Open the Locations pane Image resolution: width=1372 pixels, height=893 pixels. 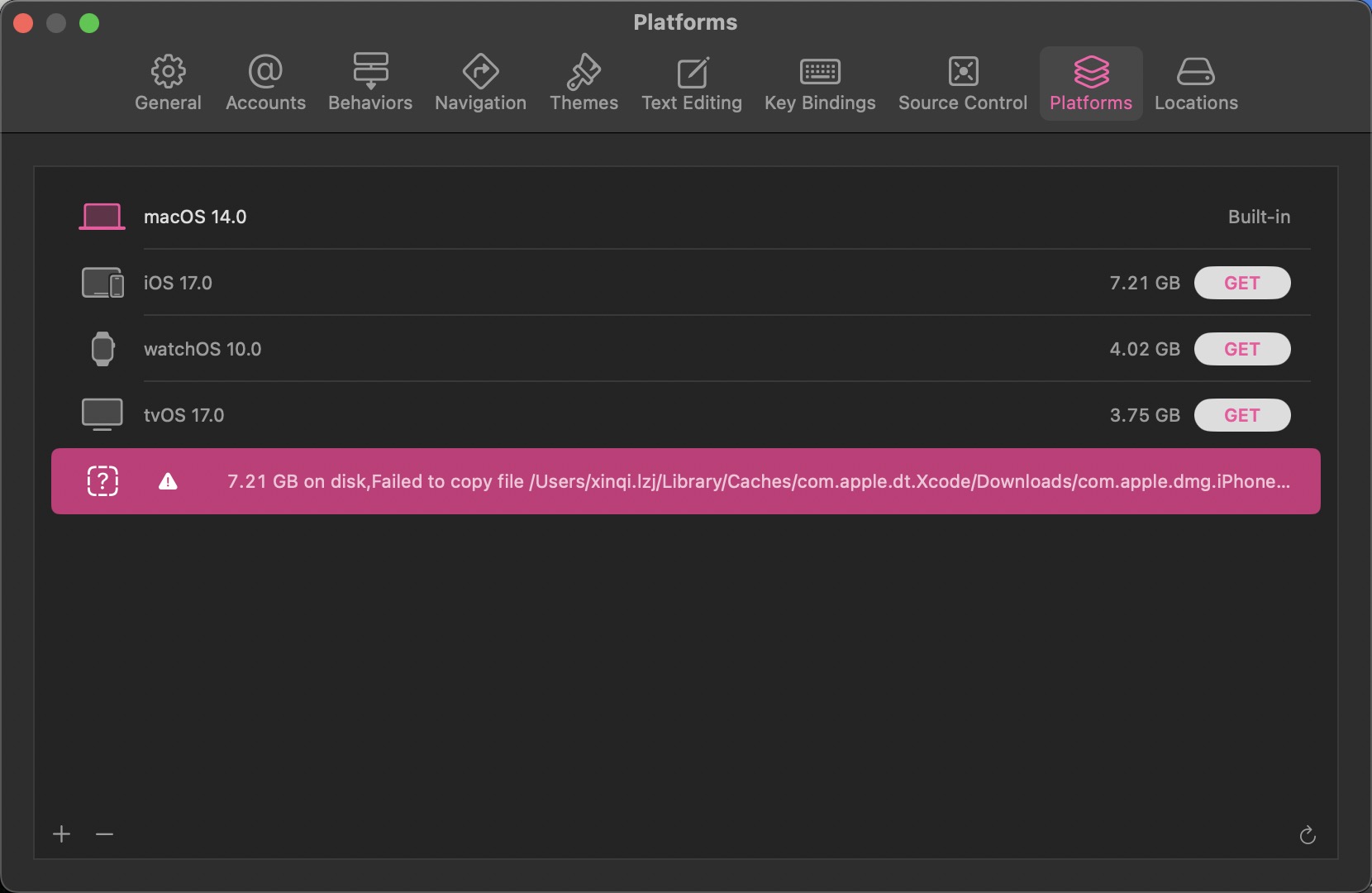click(x=1196, y=84)
